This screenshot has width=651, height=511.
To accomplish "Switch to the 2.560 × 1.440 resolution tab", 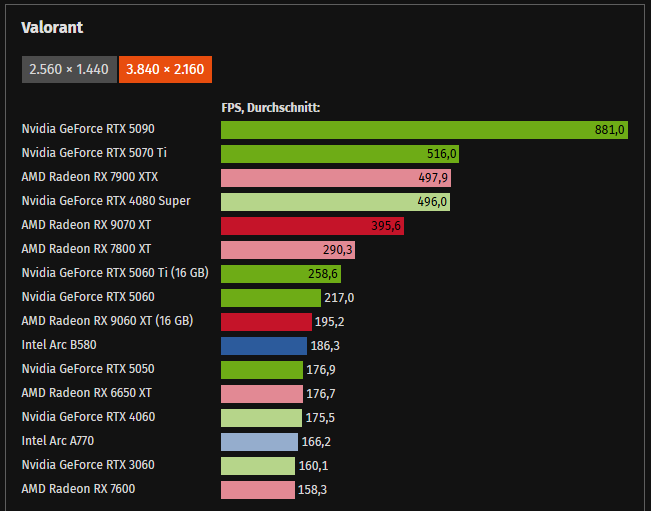I will click(69, 69).
